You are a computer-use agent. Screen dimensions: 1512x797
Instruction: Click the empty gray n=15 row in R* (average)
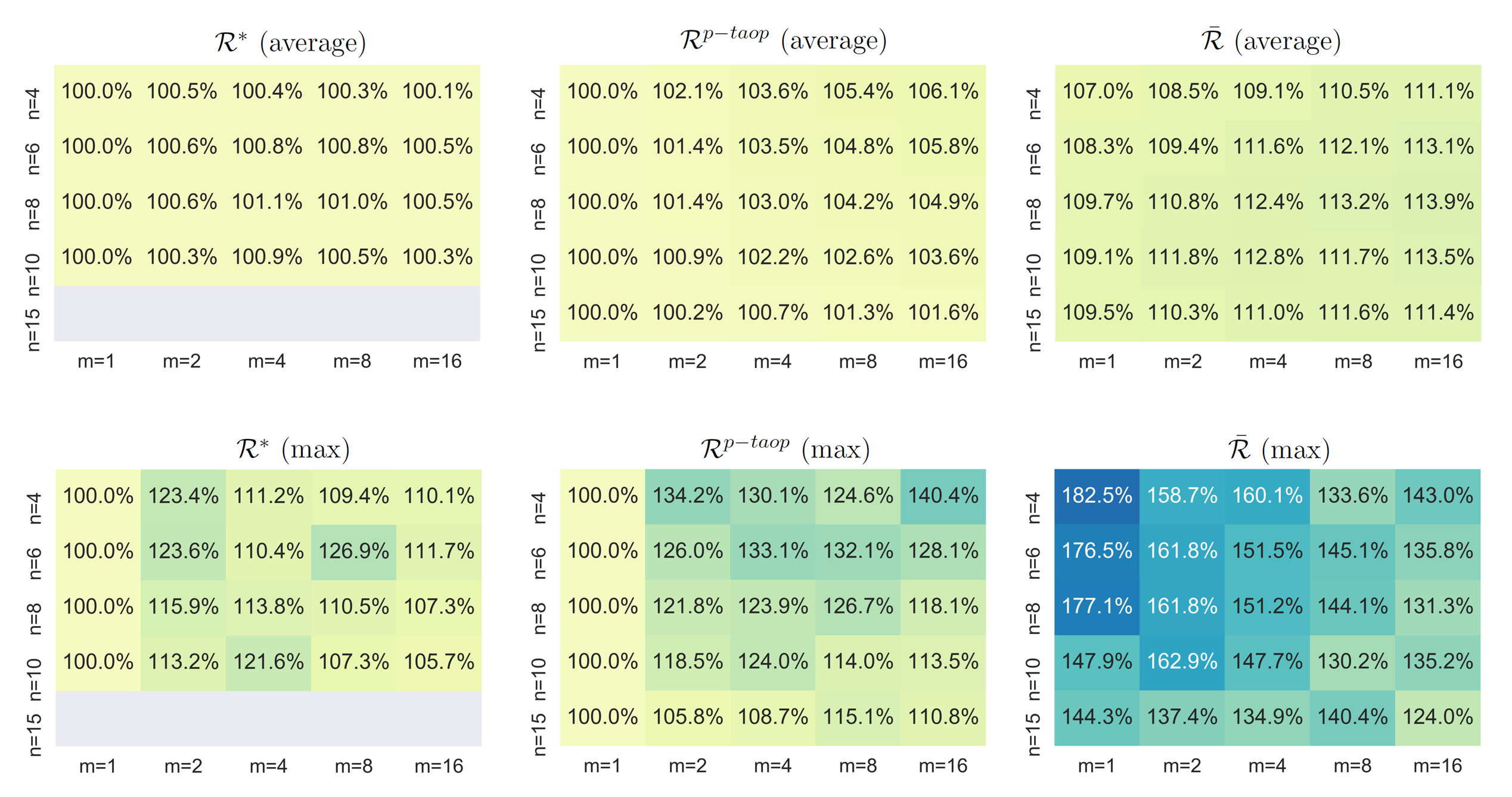267,313
